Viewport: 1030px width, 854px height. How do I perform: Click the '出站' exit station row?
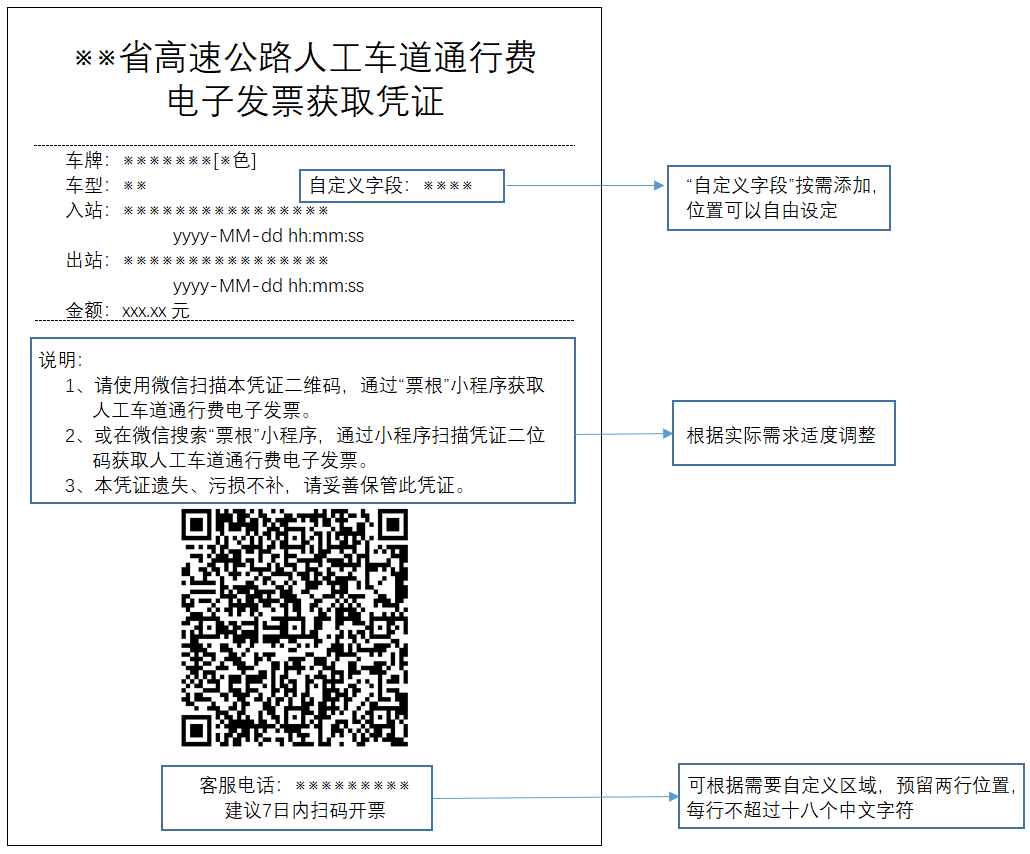(x=197, y=261)
